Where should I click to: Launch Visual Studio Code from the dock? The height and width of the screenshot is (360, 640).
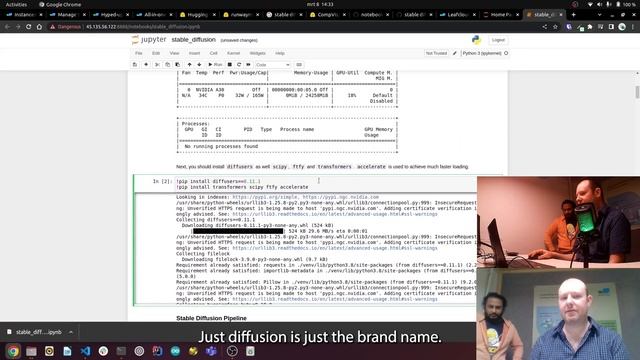85,351
